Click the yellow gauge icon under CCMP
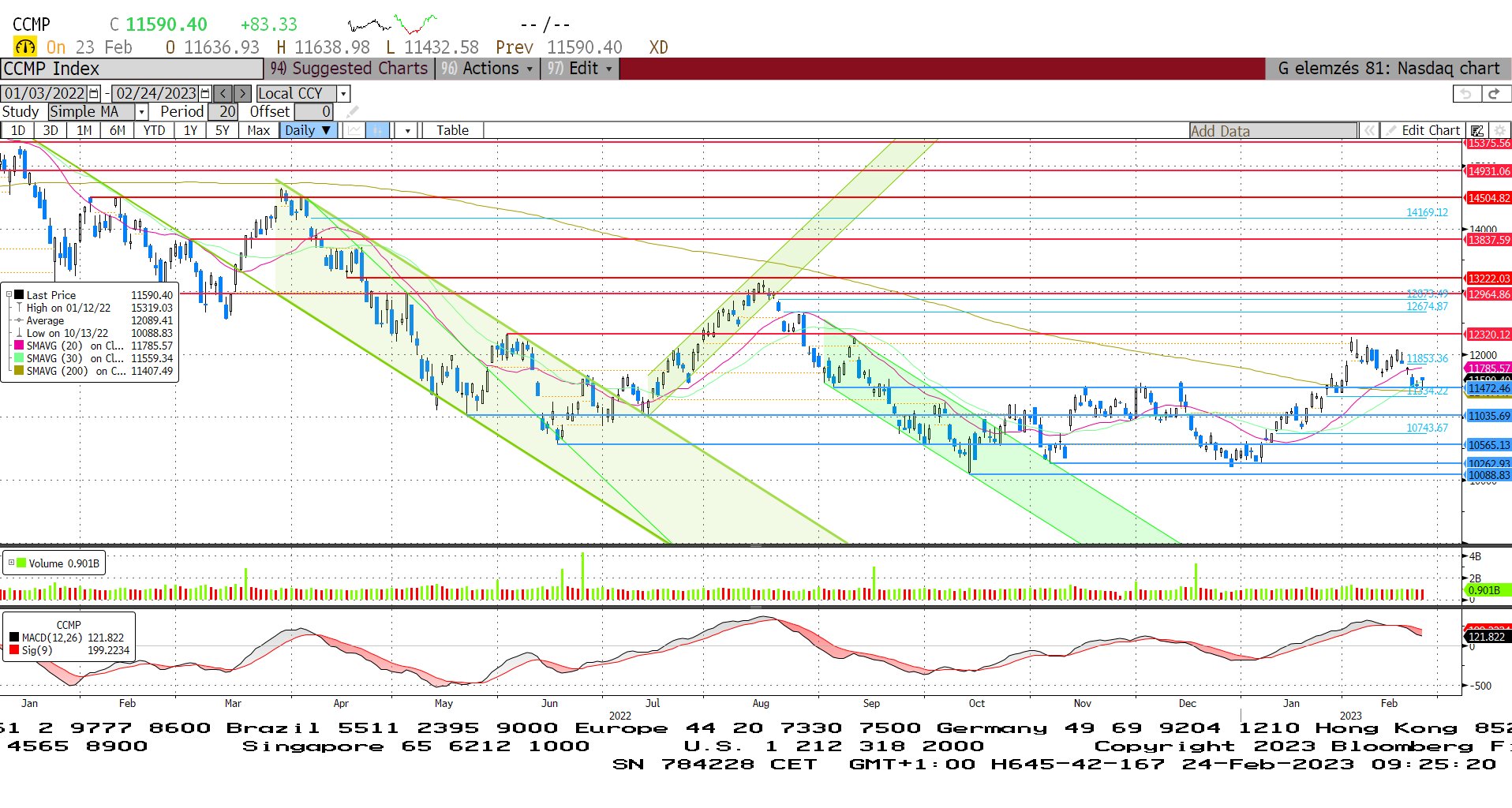 tap(24, 47)
